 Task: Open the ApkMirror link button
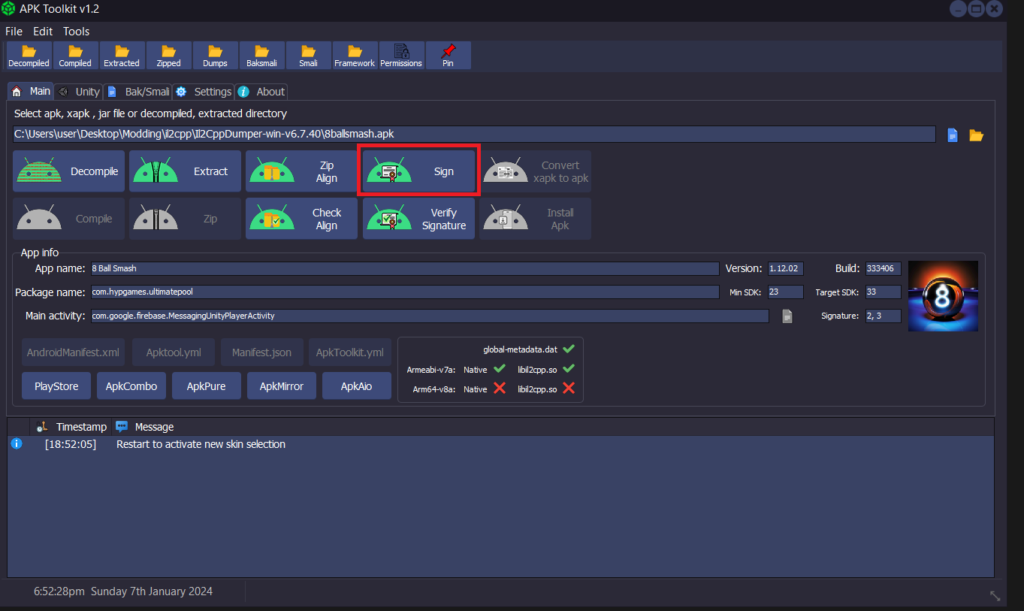[281, 386]
